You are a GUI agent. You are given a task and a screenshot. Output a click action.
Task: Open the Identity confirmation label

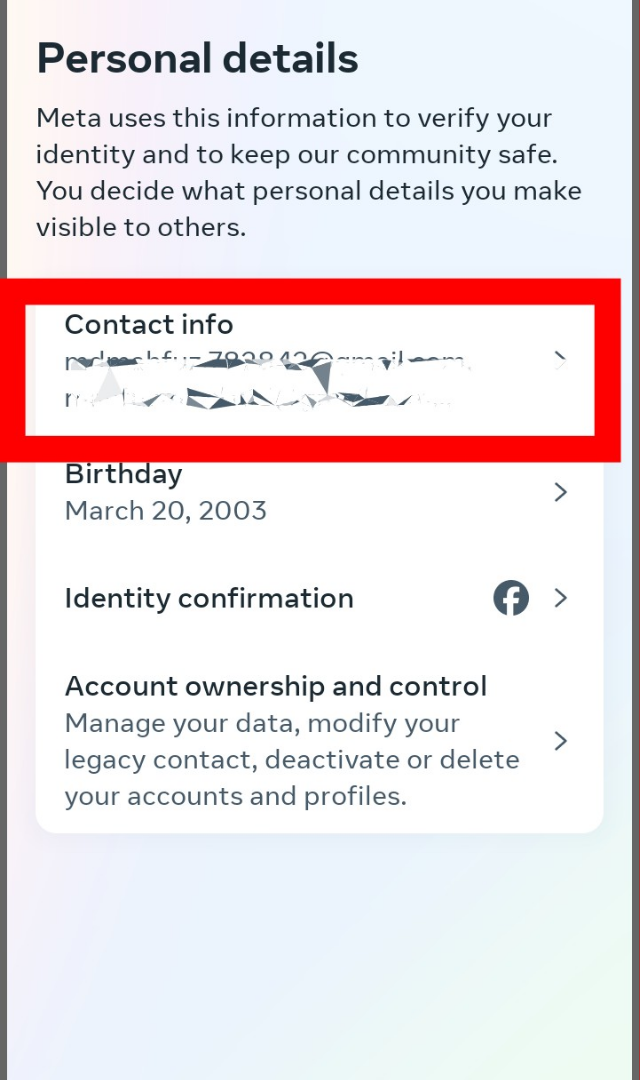point(209,598)
